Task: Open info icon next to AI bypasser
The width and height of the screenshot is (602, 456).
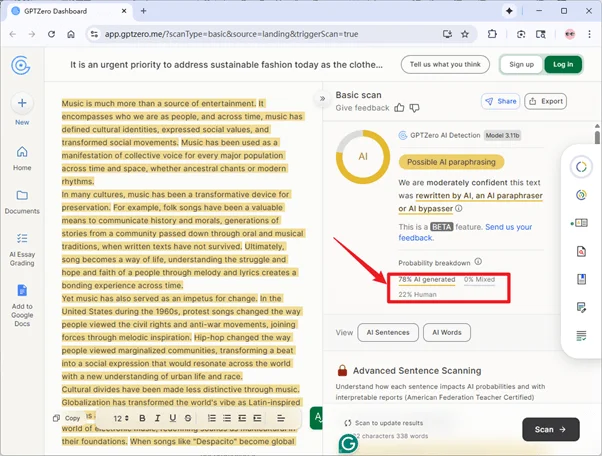Action: [x=459, y=208]
